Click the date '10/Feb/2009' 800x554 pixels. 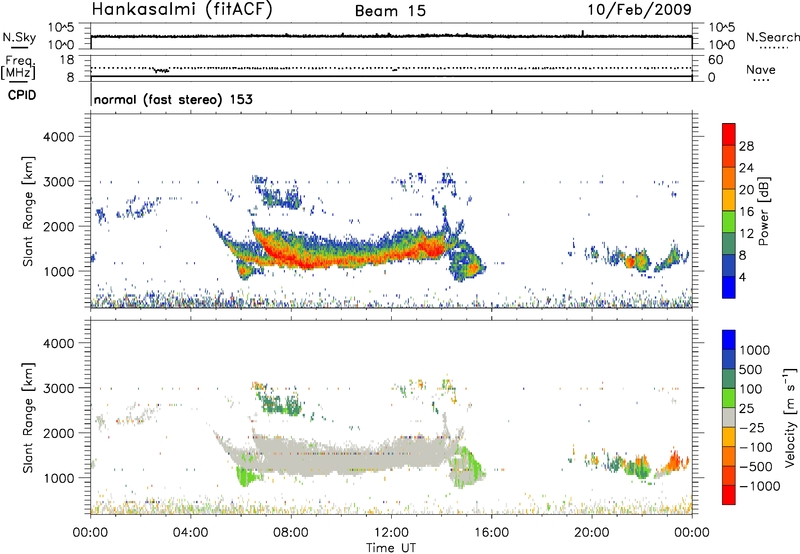[x=640, y=9]
